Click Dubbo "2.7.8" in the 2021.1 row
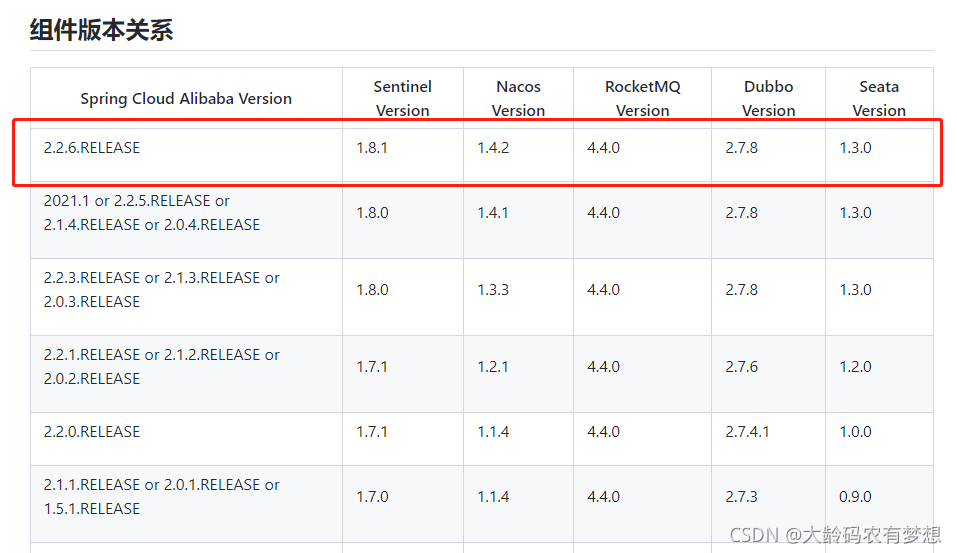Viewport: 957px width, 553px height. (x=741, y=212)
